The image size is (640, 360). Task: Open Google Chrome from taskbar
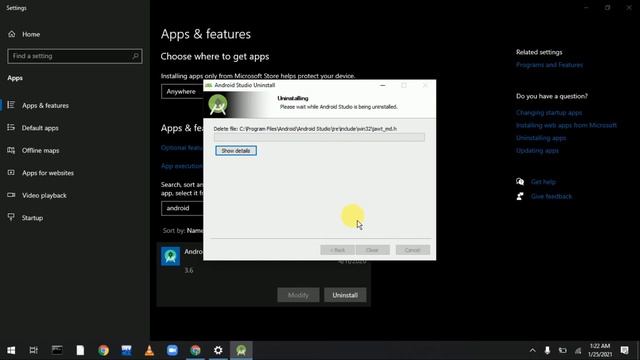(103, 350)
